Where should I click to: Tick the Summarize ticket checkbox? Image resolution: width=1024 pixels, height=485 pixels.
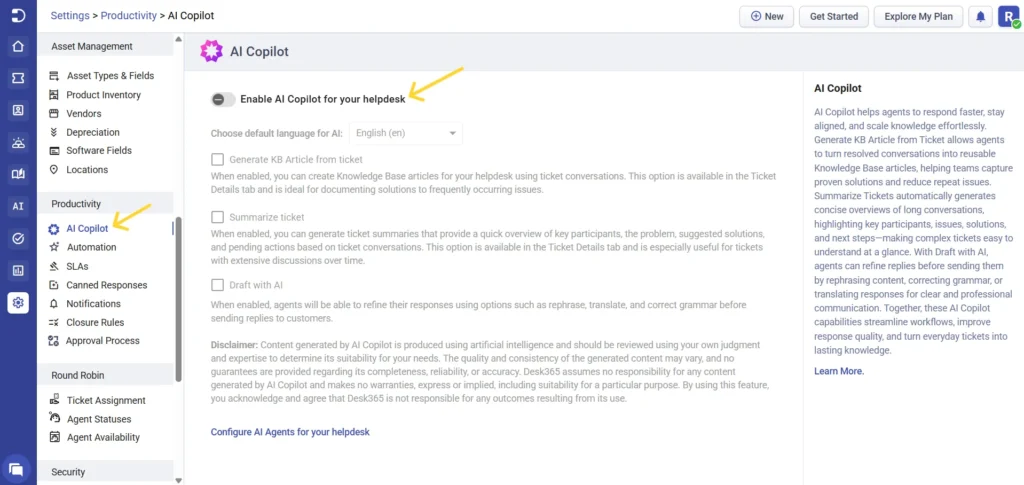click(217, 217)
